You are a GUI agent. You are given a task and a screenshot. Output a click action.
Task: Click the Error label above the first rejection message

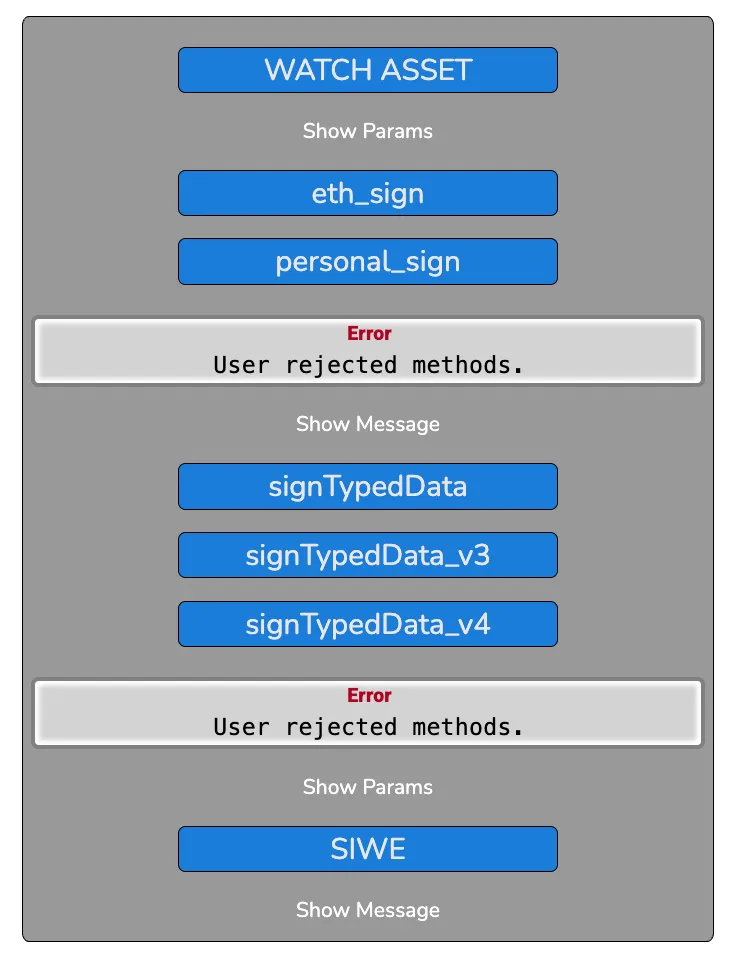click(368, 333)
